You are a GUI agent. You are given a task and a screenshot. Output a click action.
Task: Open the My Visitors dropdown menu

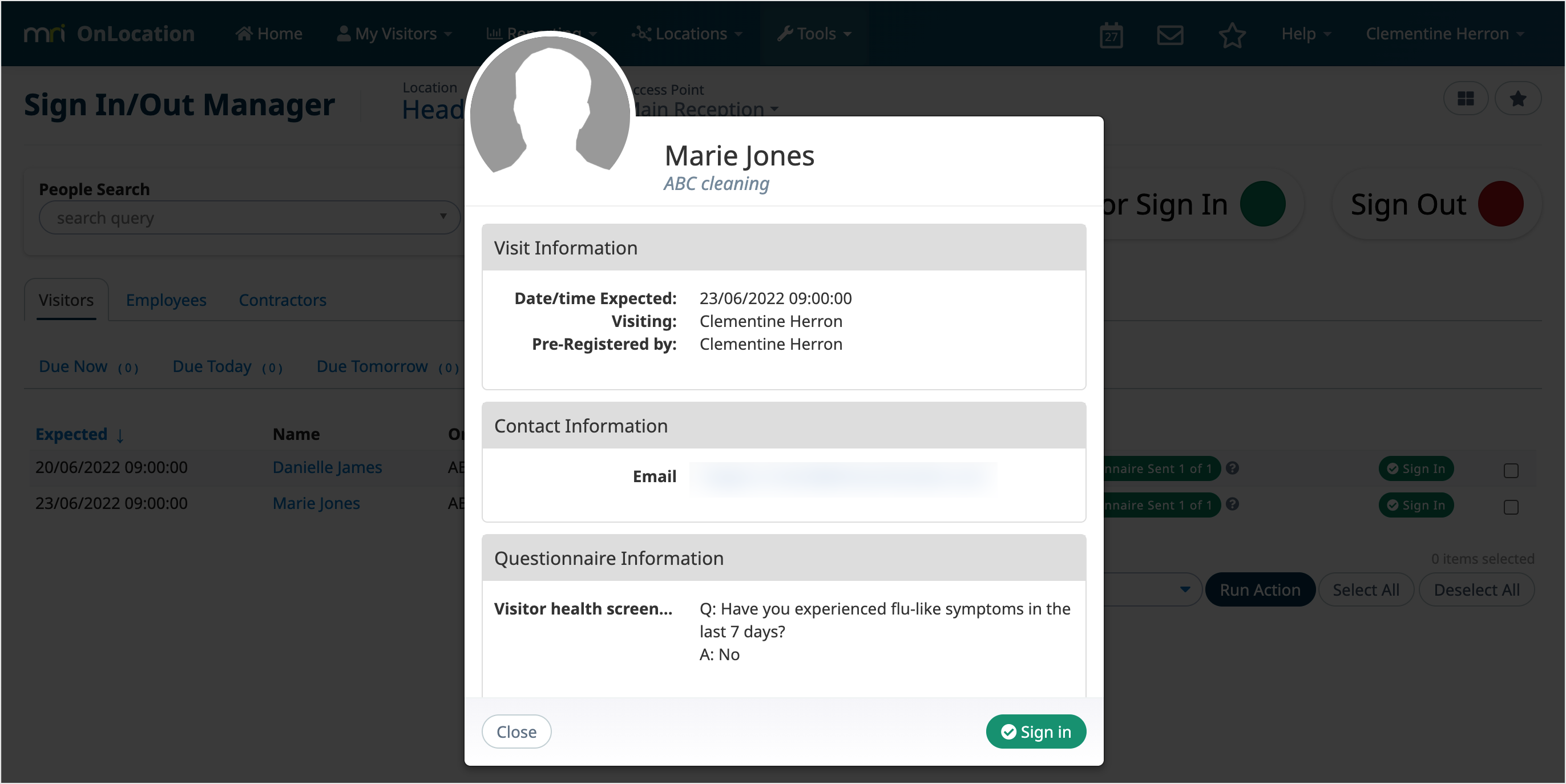pos(394,34)
